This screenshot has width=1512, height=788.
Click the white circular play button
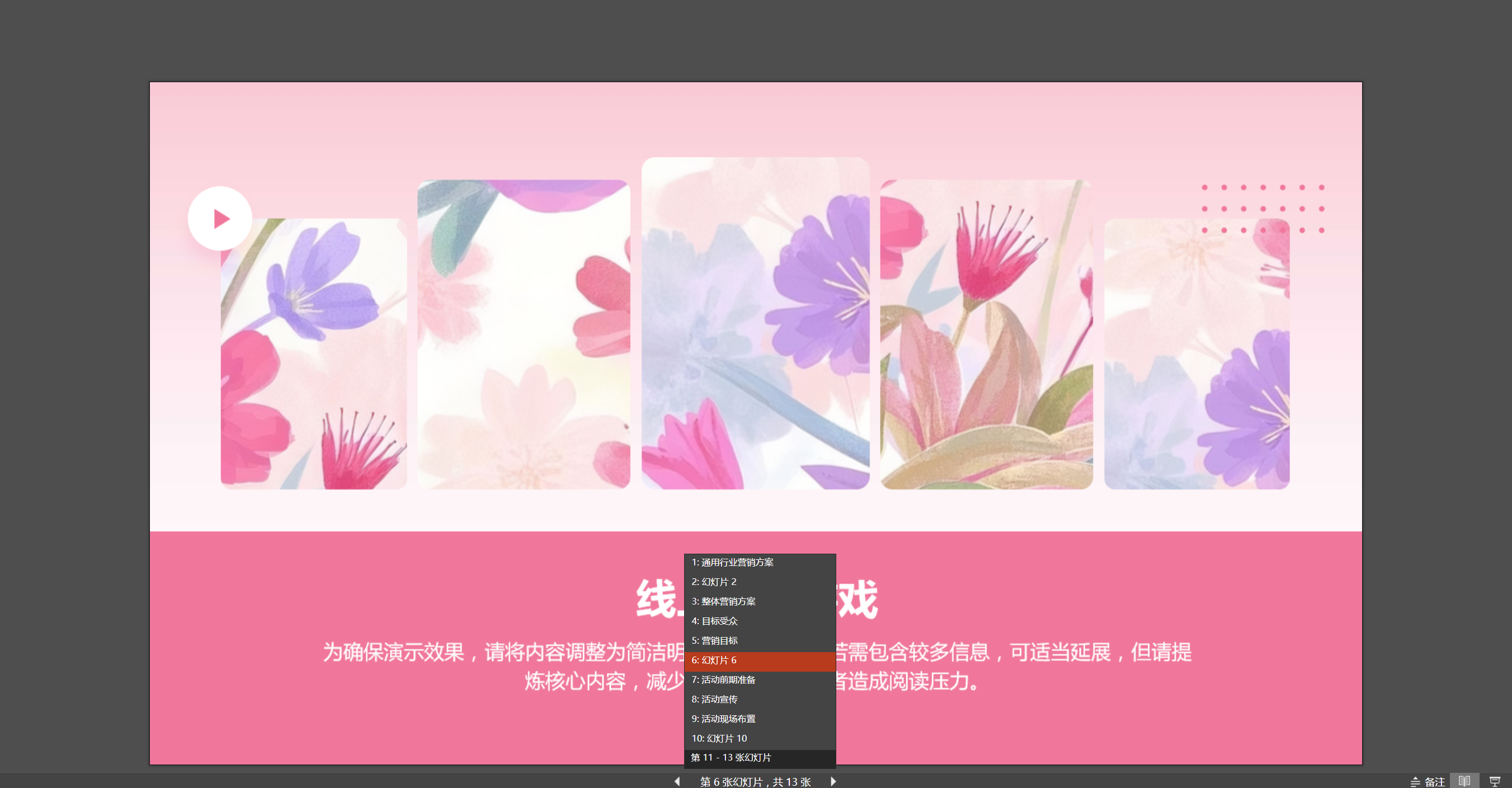coord(220,218)
